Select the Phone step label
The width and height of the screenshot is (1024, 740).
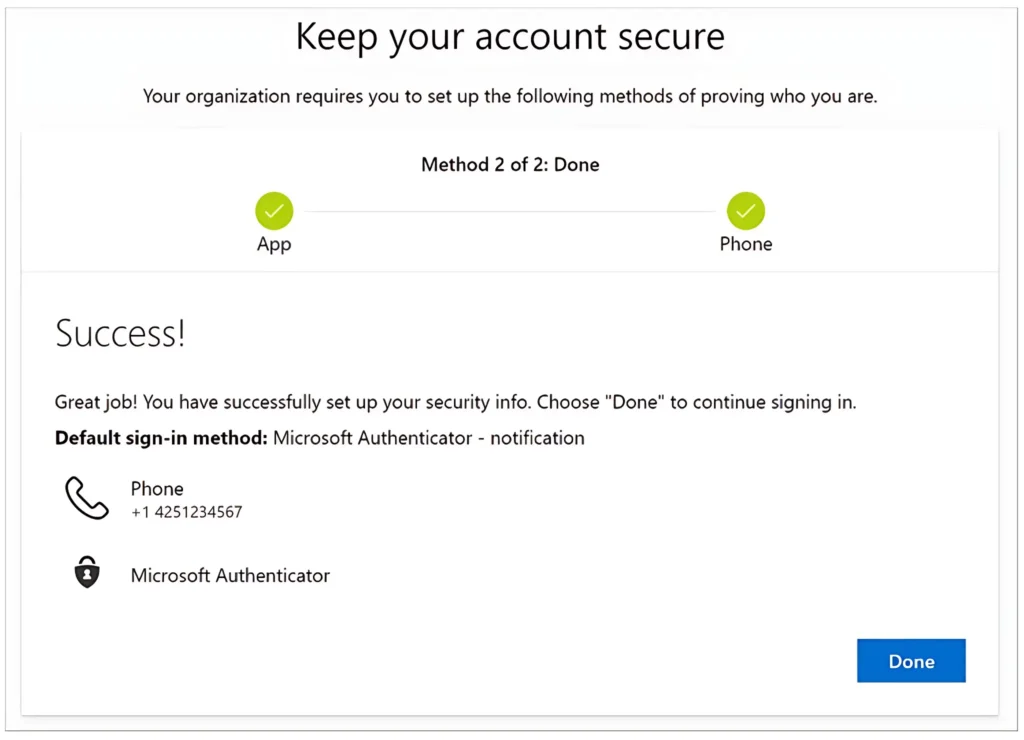[x=746, y=243]
